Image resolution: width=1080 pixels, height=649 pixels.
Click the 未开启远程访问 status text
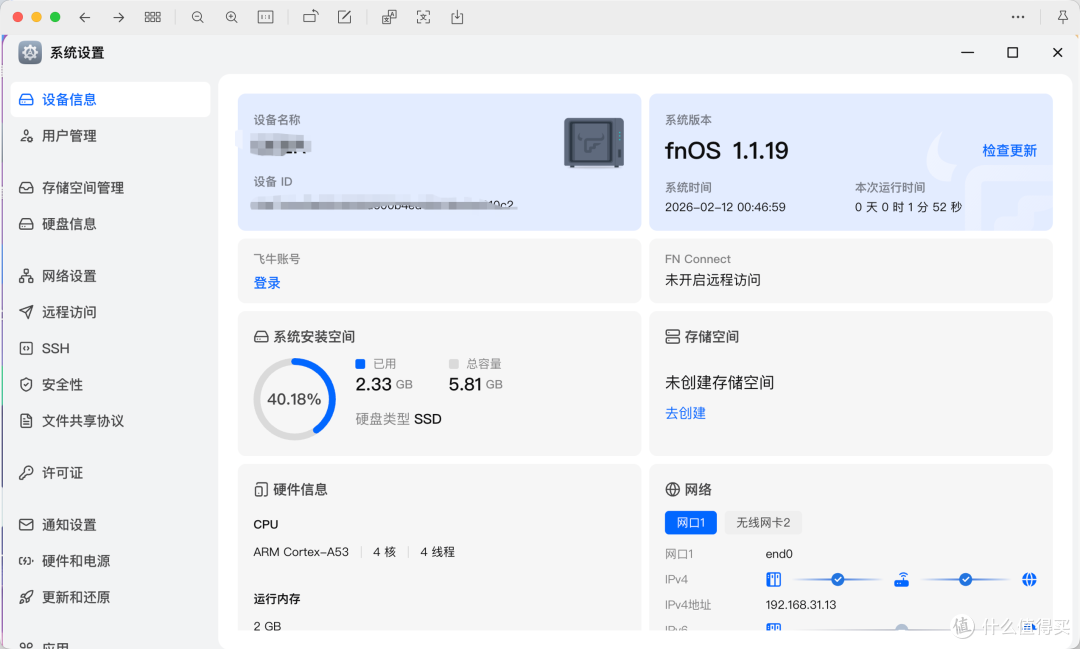713,280
